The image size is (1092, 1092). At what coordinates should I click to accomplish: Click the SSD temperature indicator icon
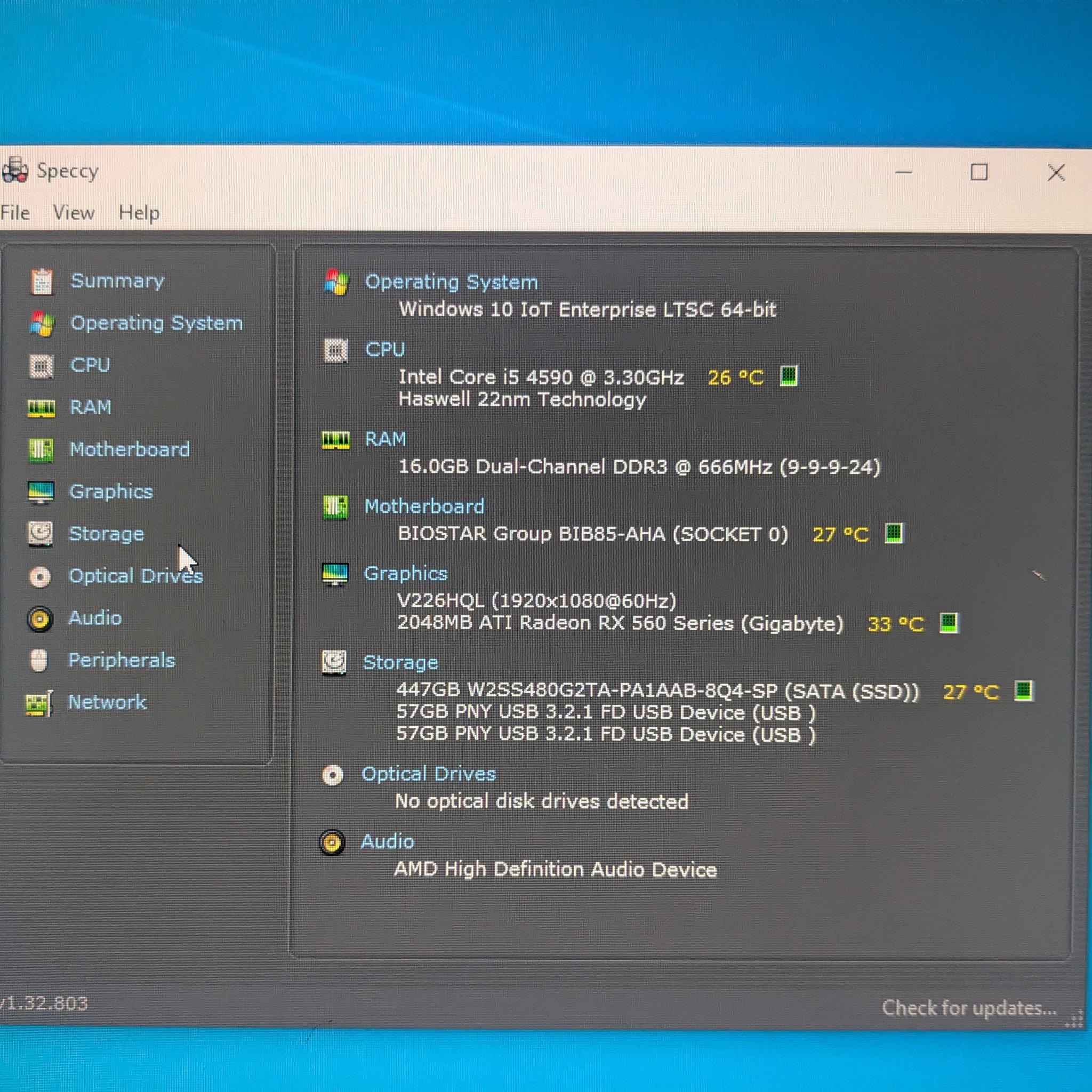coord(1024,690)
